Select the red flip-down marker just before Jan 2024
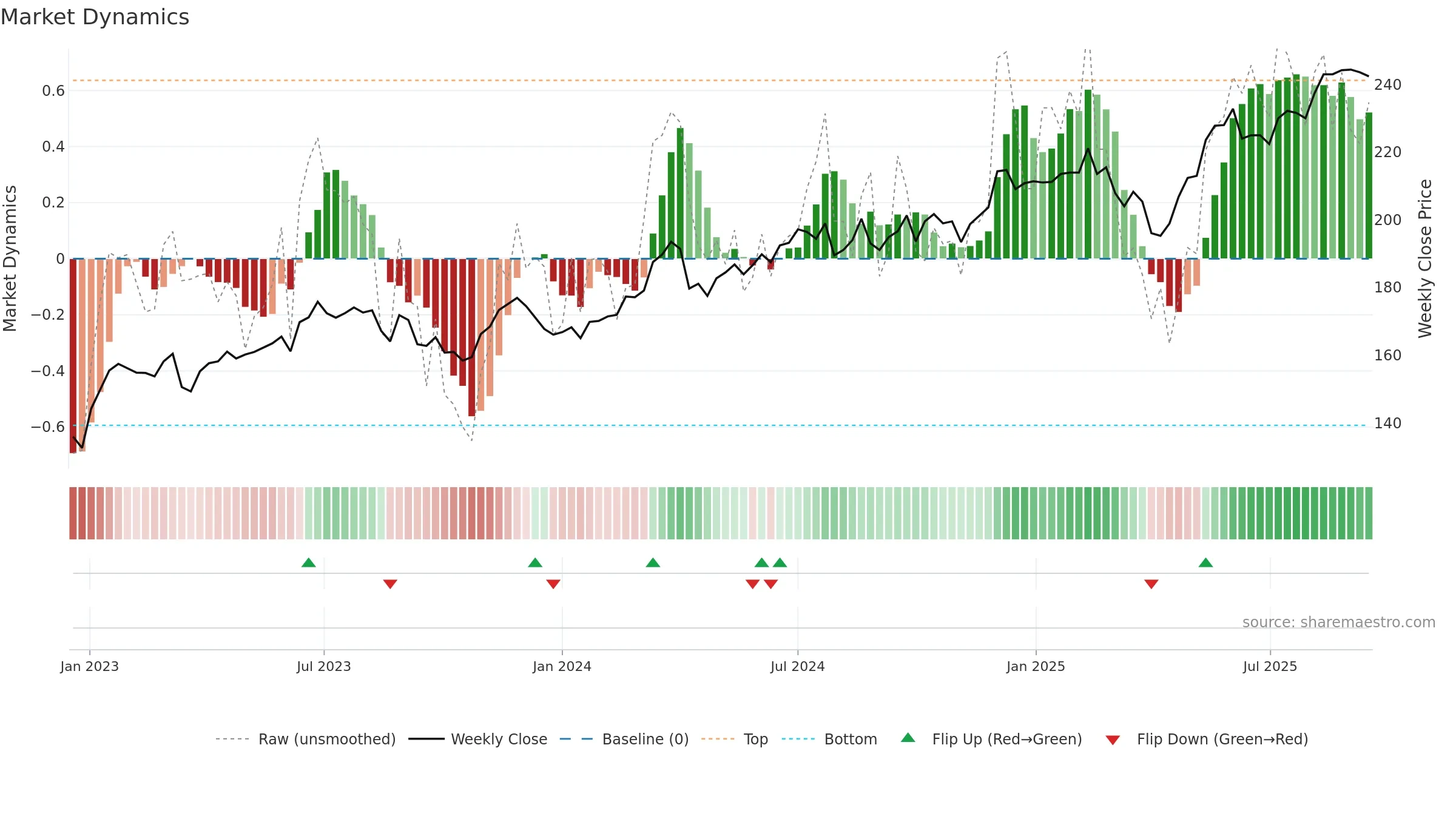Viewport: 1456px width, 819px height. click(x=553, y=584)
